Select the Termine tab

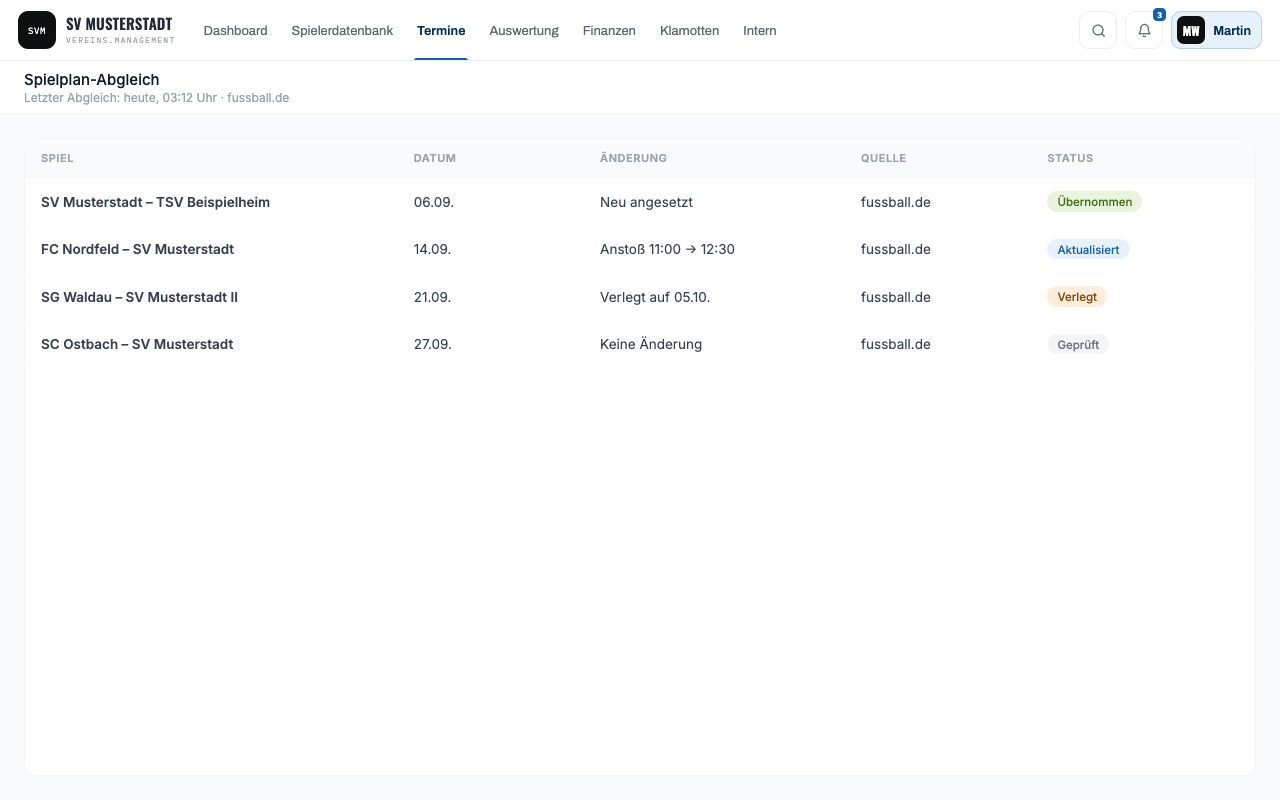pos(441,30)
